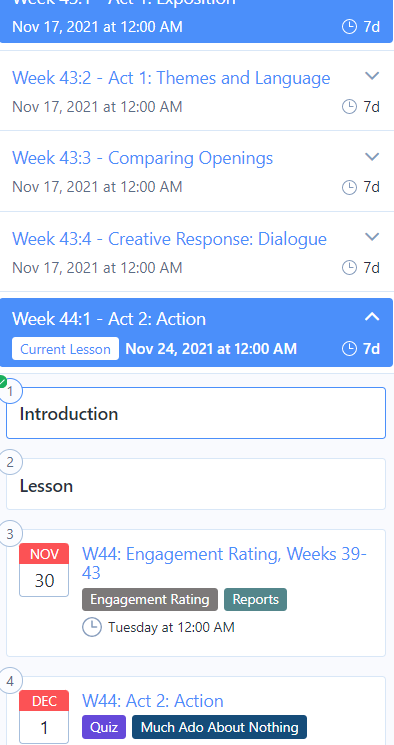The height and width of the screenshot is (745, 394).
Task: Open W44: Engagement Rating, Weeks 39-43
Action: point(224,564)
